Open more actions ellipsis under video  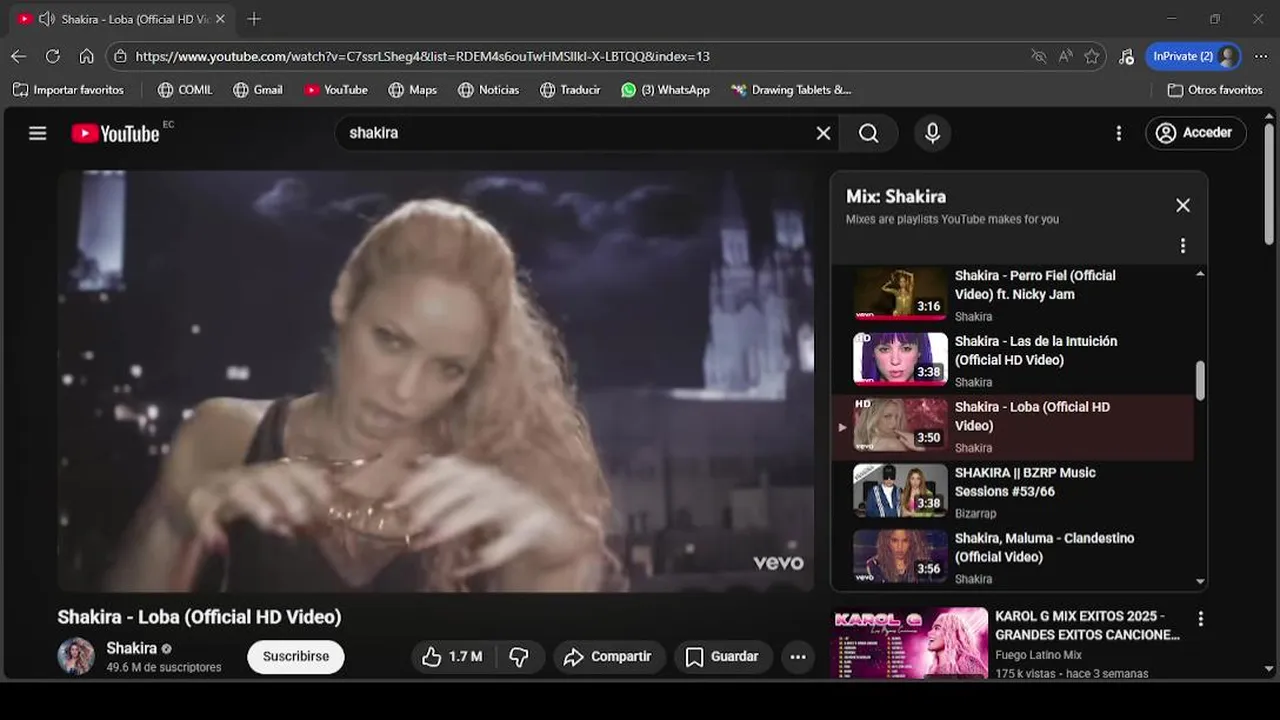pos(798,657)
